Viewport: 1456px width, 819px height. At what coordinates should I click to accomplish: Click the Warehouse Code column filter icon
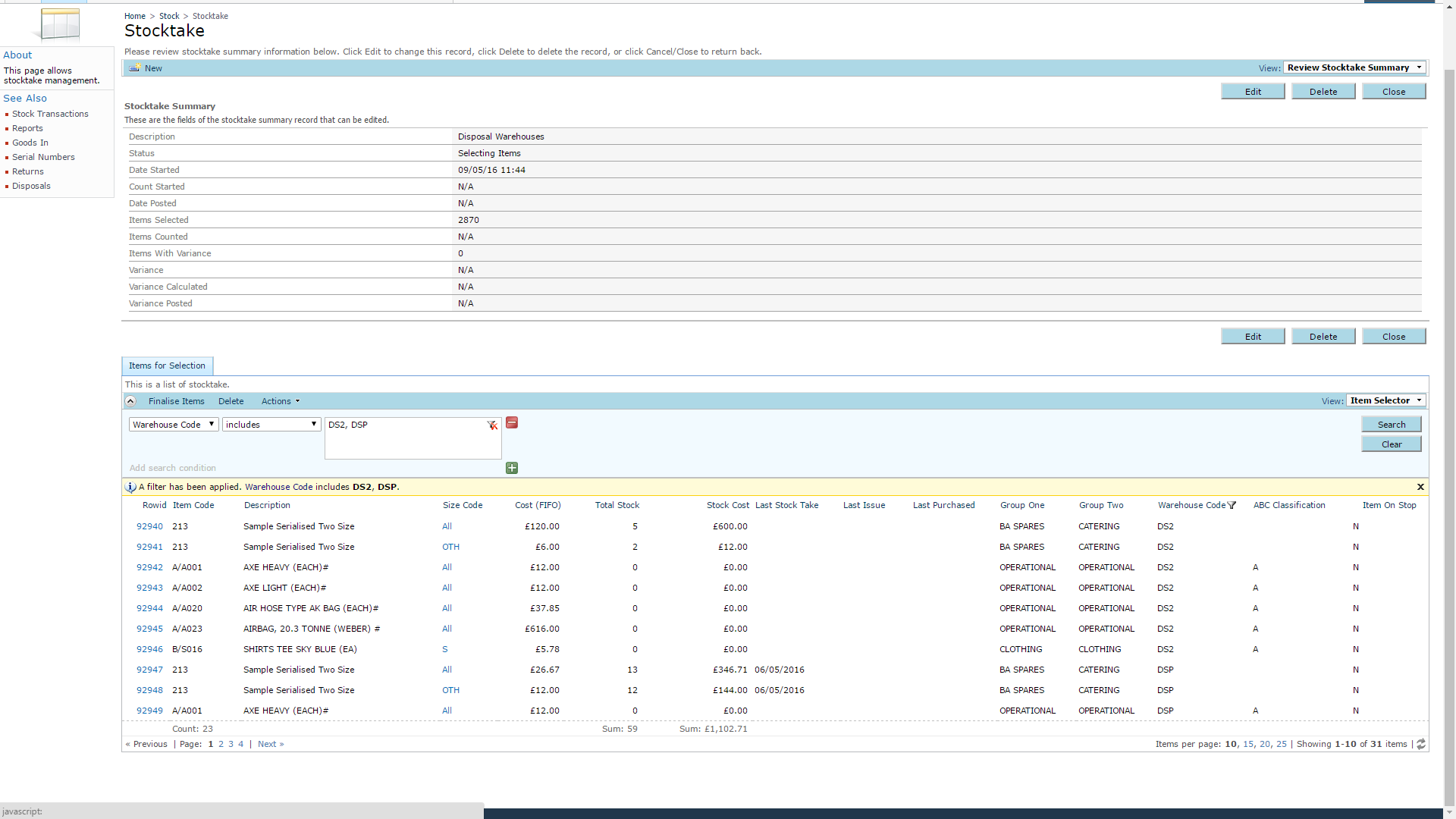click(x=1232, y=505)
